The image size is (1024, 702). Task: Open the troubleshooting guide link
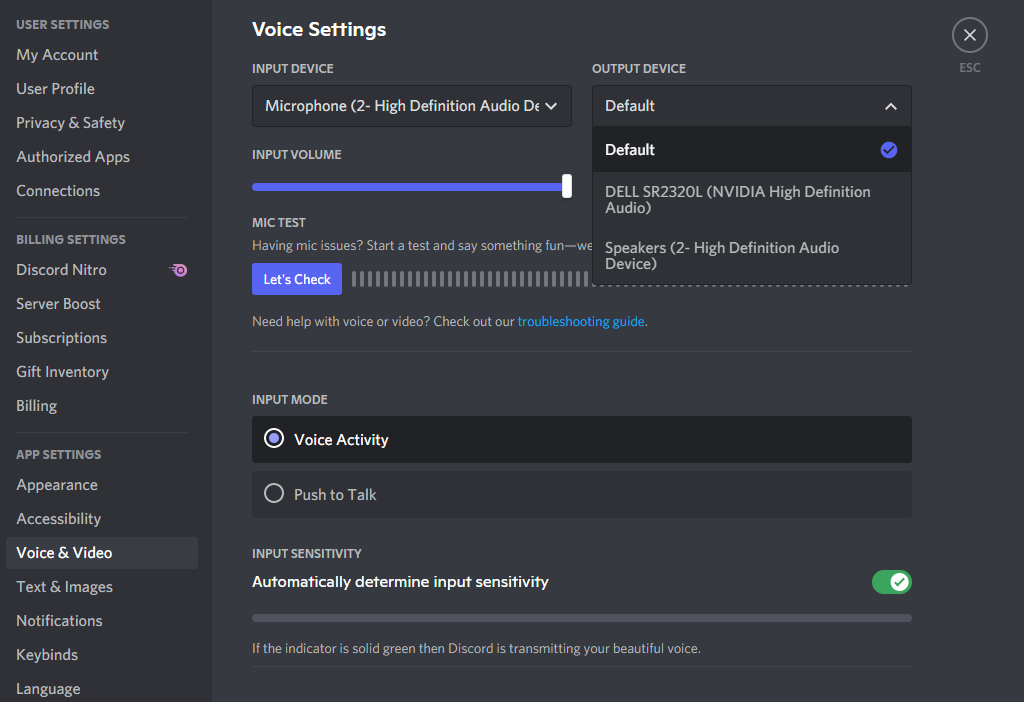tap(580, 322)
